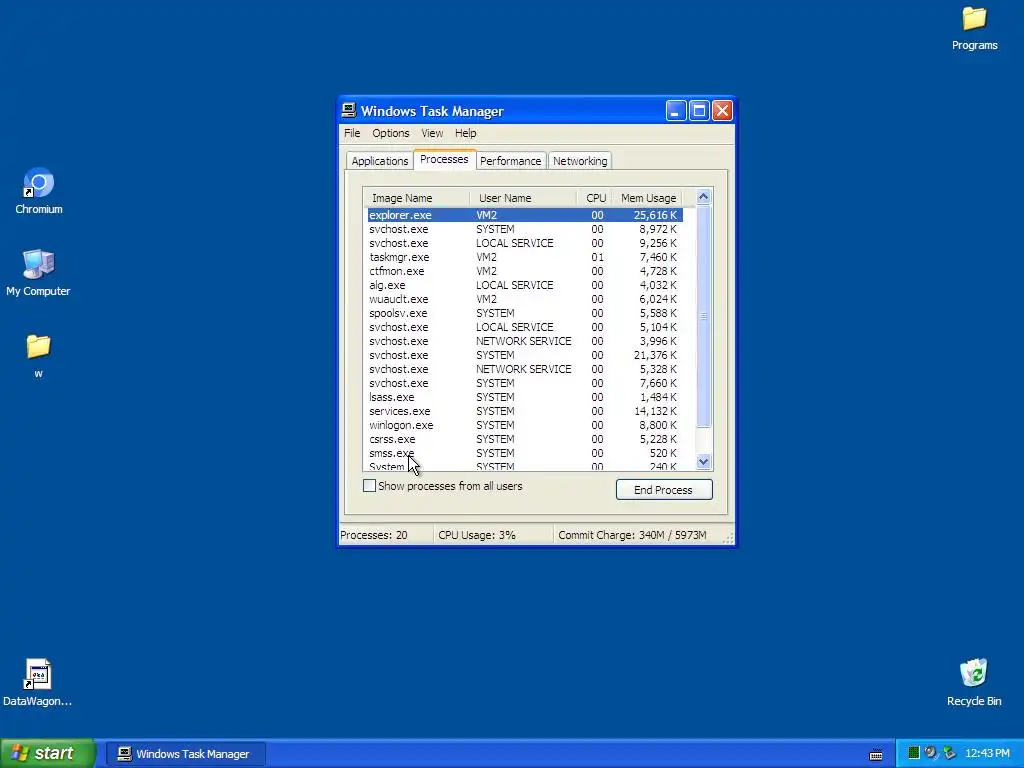
Task: Select the Recycle Bin icon
Action: [x=974, y=682]
